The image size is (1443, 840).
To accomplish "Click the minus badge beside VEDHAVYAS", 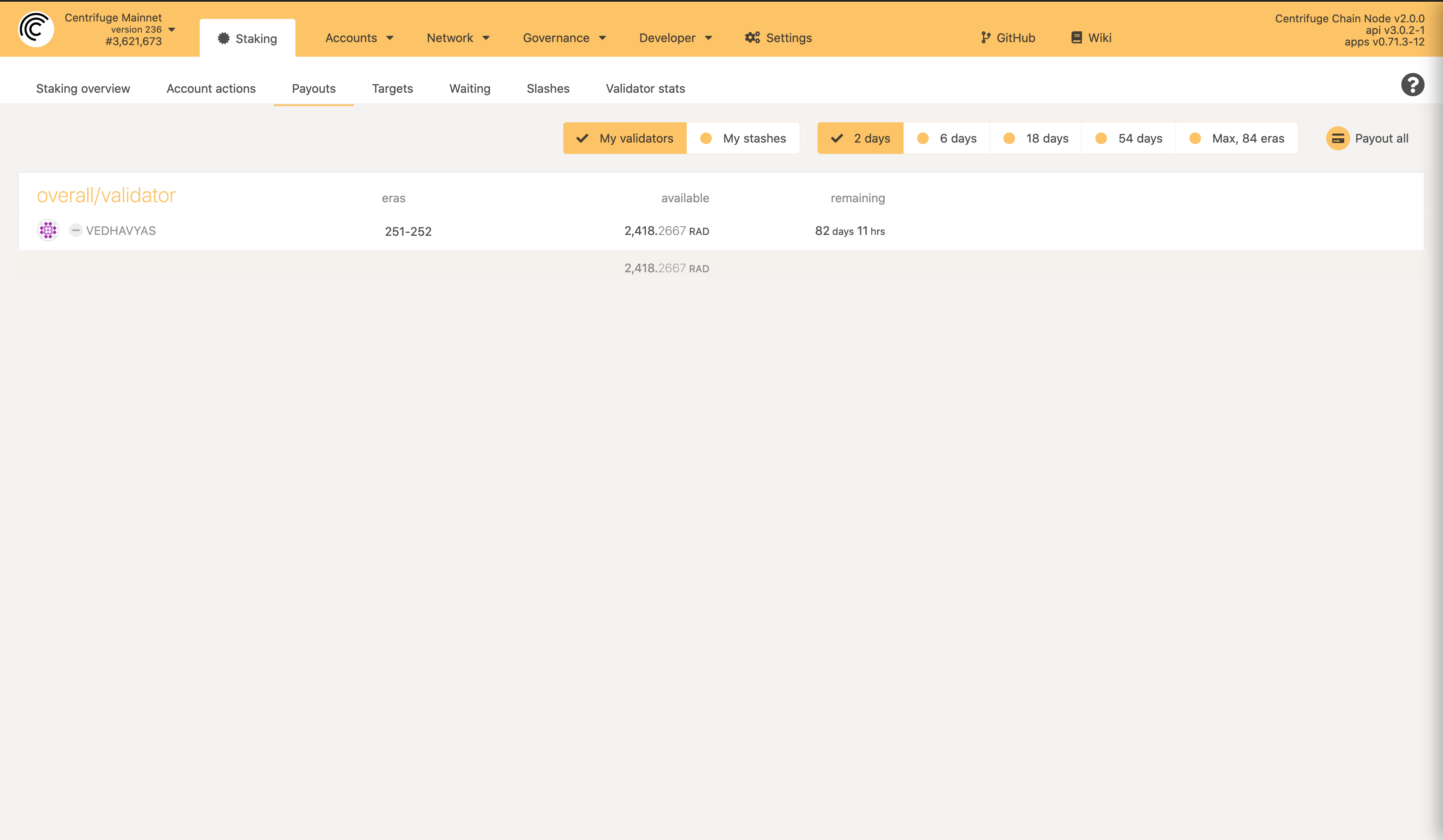I will click(x=76, y=230).
